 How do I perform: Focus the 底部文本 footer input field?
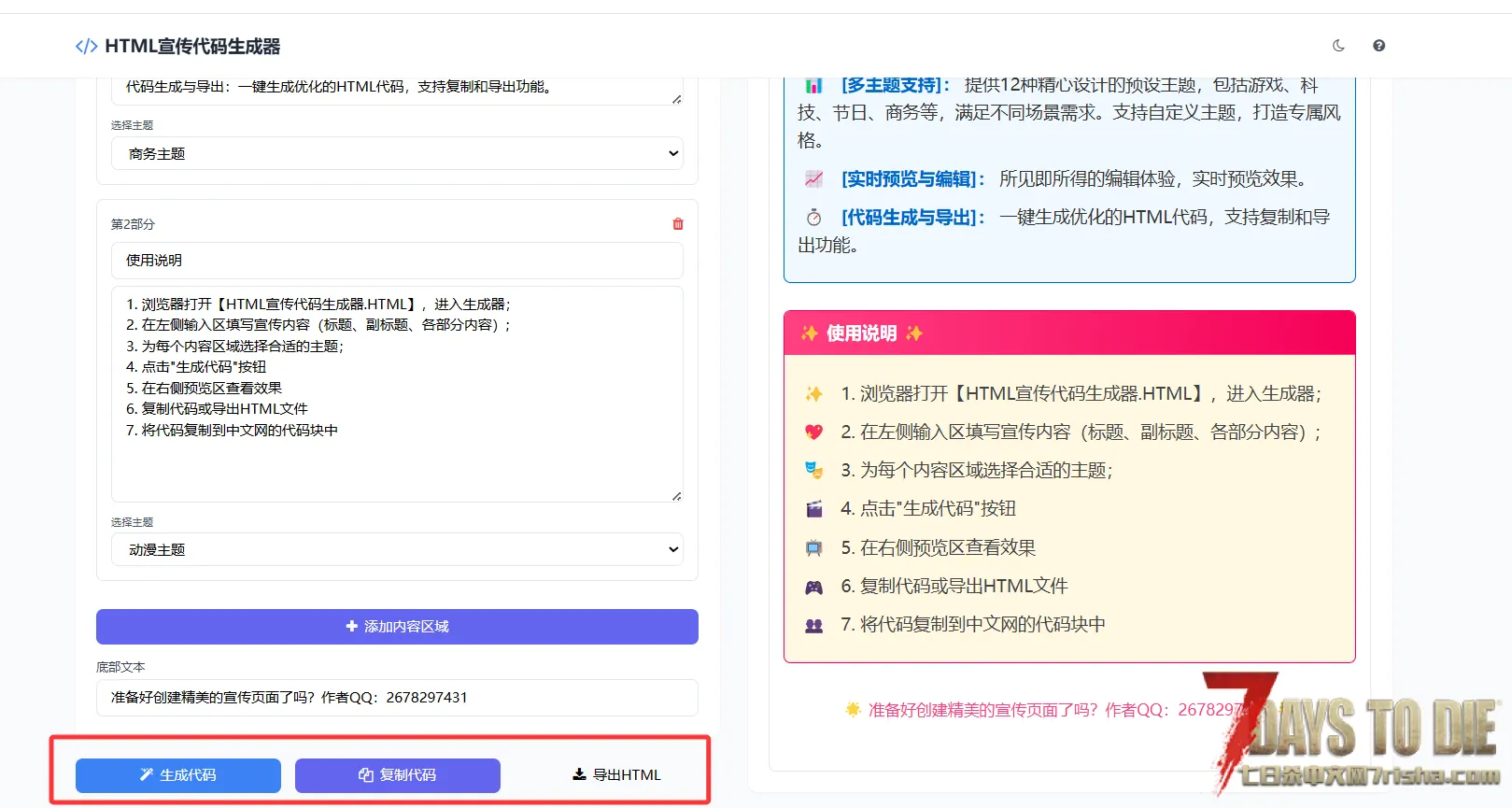(x=397, y=698)
